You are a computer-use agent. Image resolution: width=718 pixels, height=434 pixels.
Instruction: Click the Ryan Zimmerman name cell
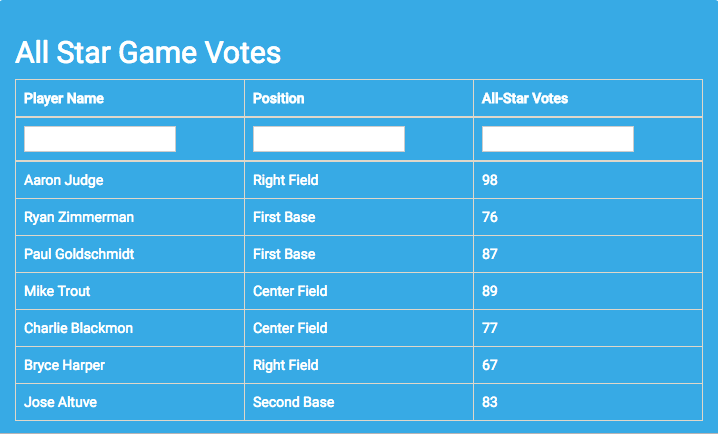130,217
